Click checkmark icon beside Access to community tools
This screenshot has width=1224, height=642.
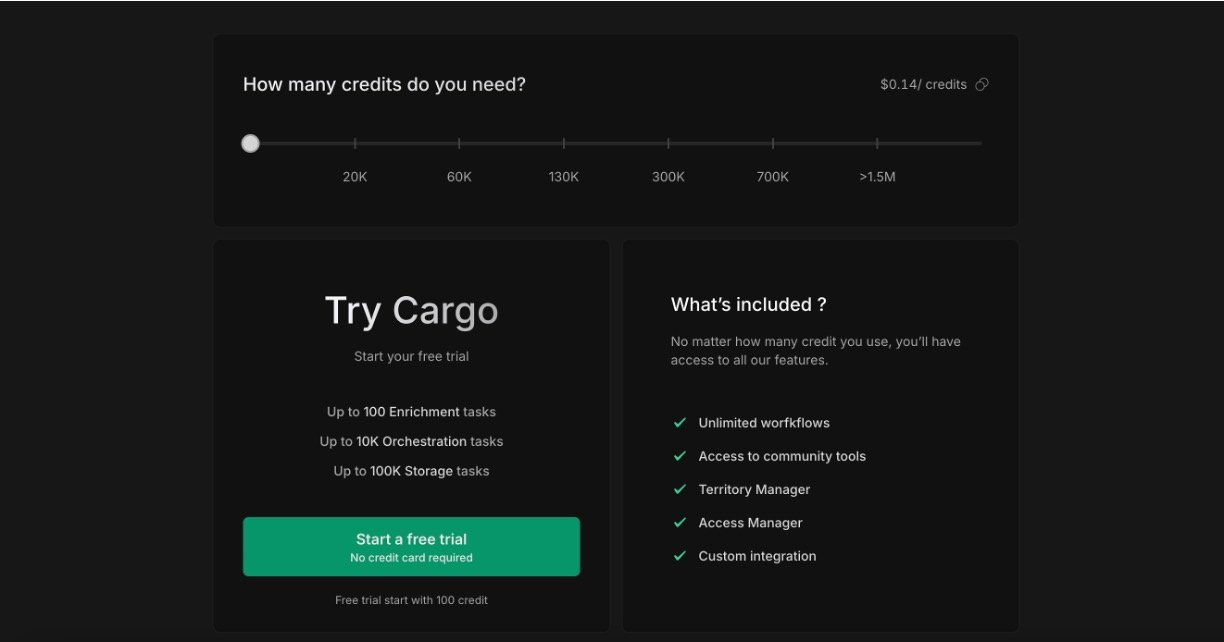point(680,456)
